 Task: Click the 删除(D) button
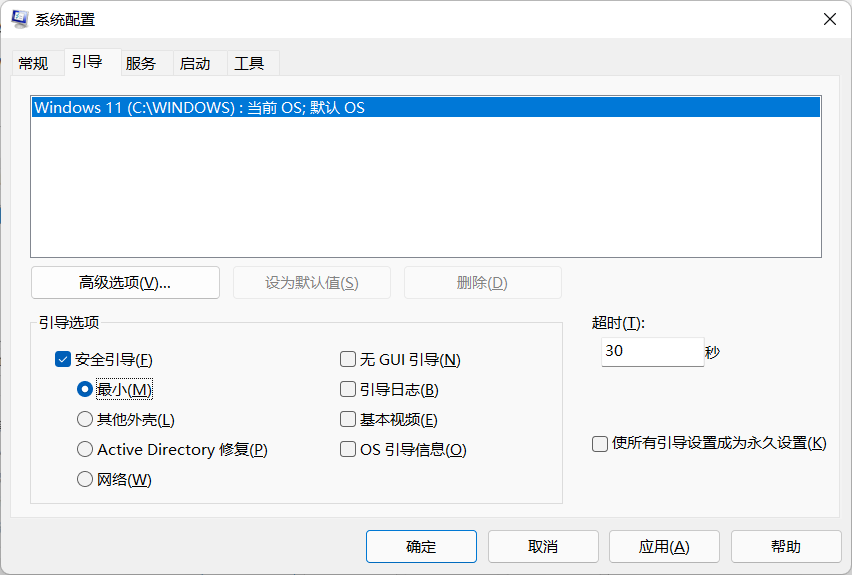point(483,283)
